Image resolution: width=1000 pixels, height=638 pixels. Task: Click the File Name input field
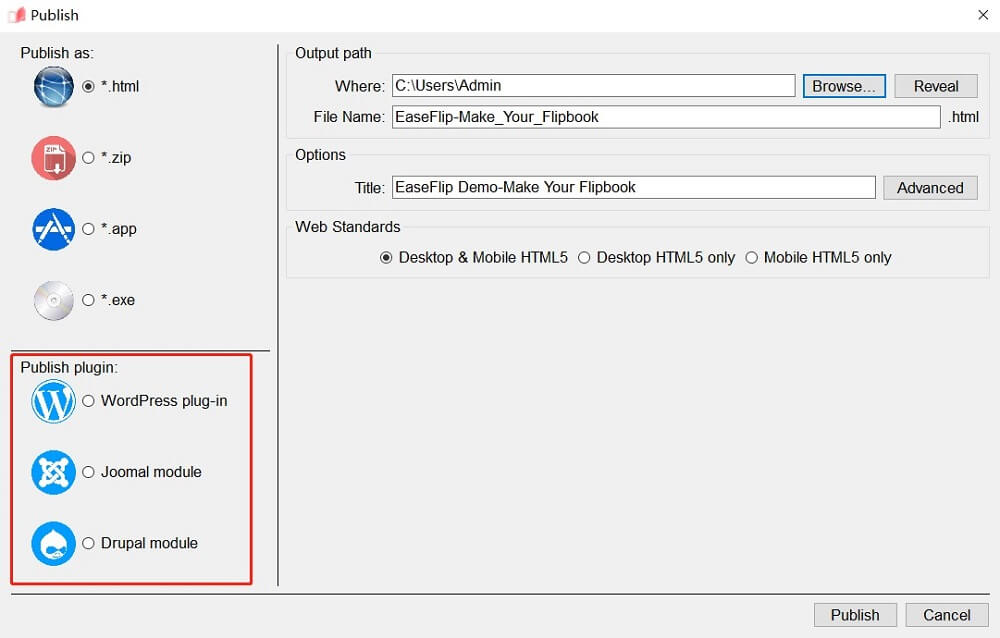click(x=665, y=117)
